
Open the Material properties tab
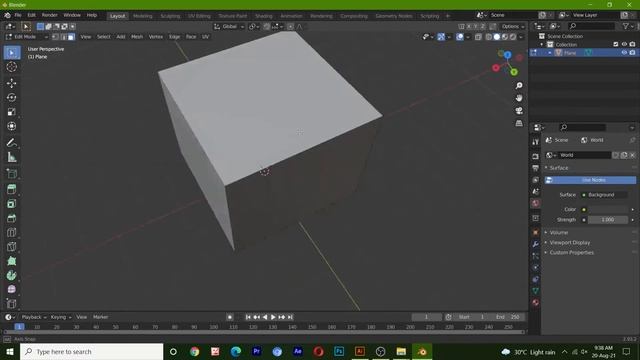pos(536,302)
